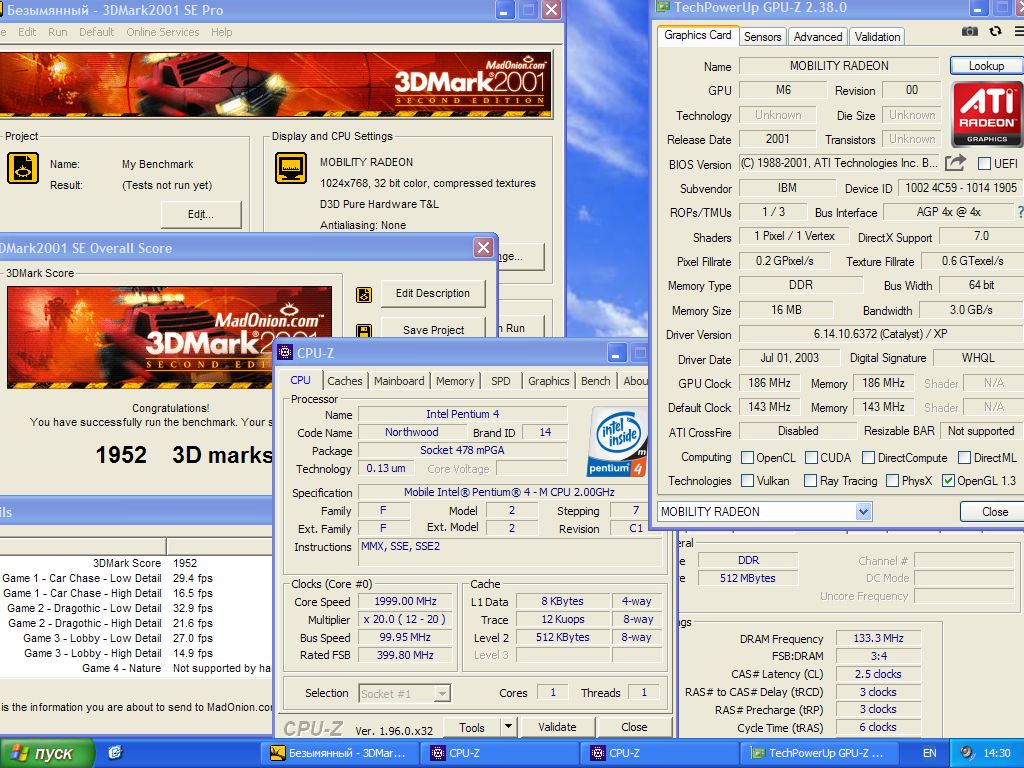This screenshot has height=768, width=1024.
Task: Open the CPU-Z Bench tab
Action: pos(596,381)
